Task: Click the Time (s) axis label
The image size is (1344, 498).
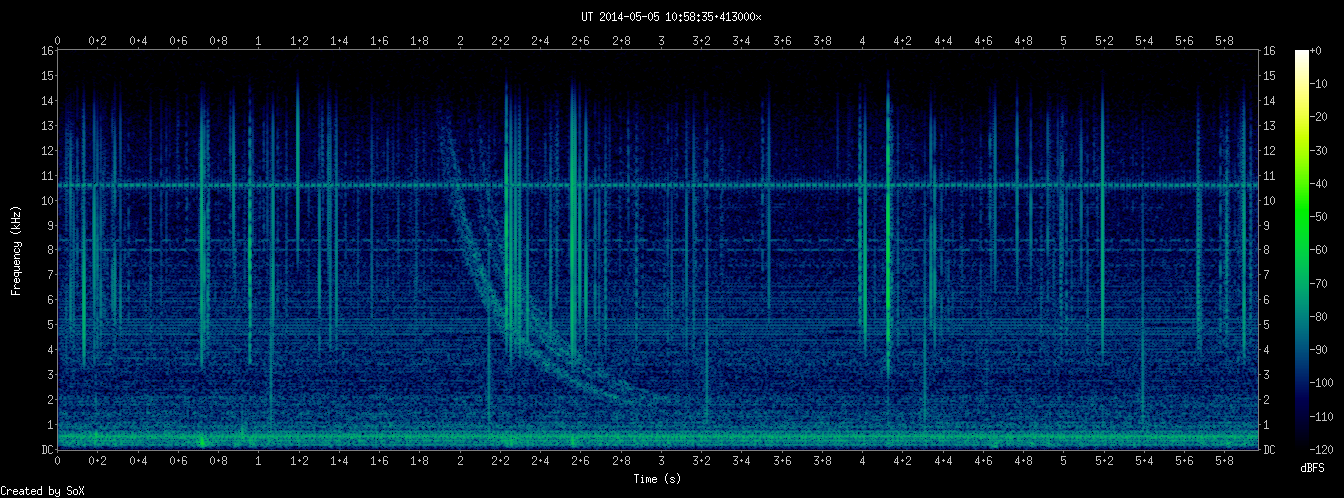Action: [657, 479]
